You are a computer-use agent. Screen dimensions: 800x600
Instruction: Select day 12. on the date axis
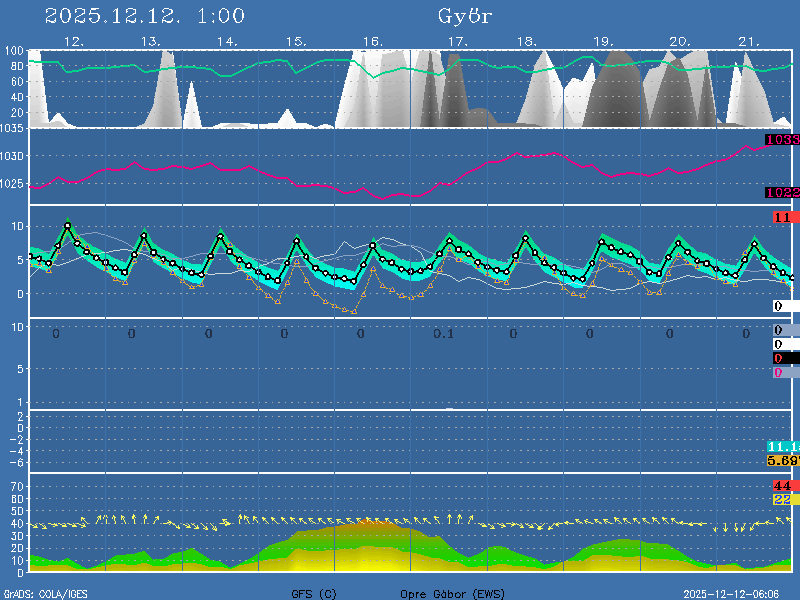coord(73,42)
